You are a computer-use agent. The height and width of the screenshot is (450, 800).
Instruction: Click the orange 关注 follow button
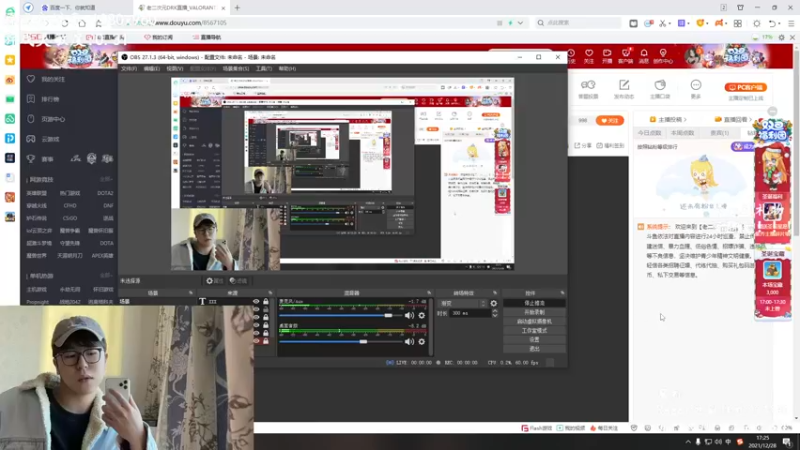tap(610, 120)
